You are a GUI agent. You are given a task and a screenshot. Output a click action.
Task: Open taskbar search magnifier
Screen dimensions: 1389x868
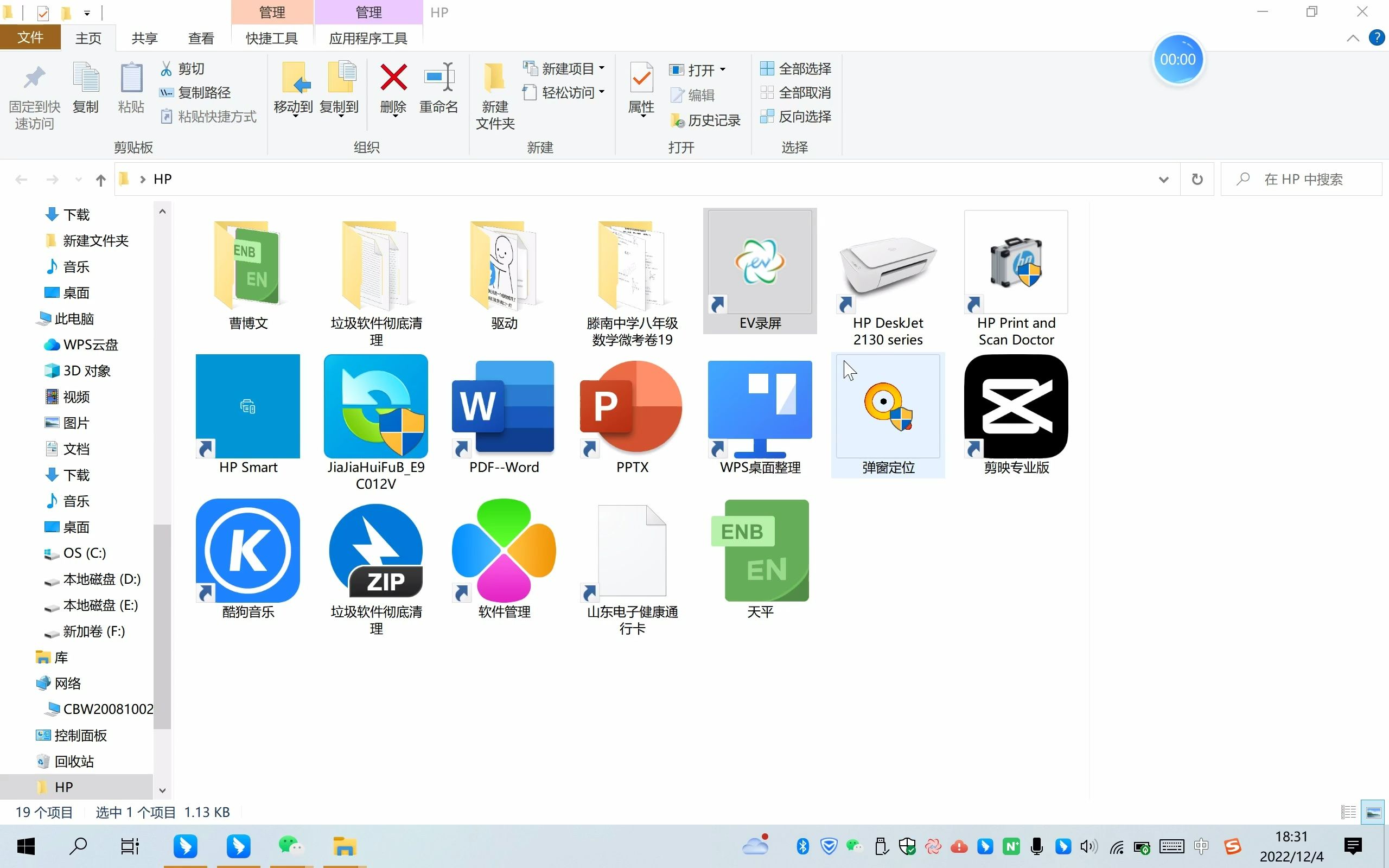point(78,846)
